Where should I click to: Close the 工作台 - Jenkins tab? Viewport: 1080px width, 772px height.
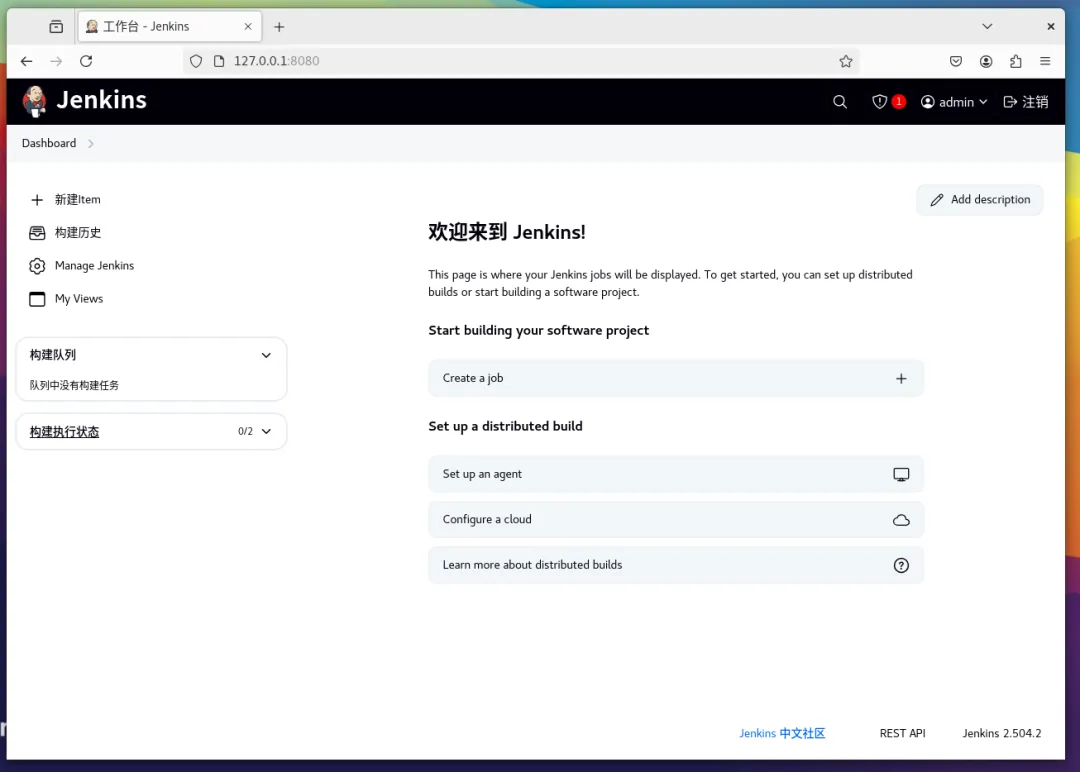point(248,26)
